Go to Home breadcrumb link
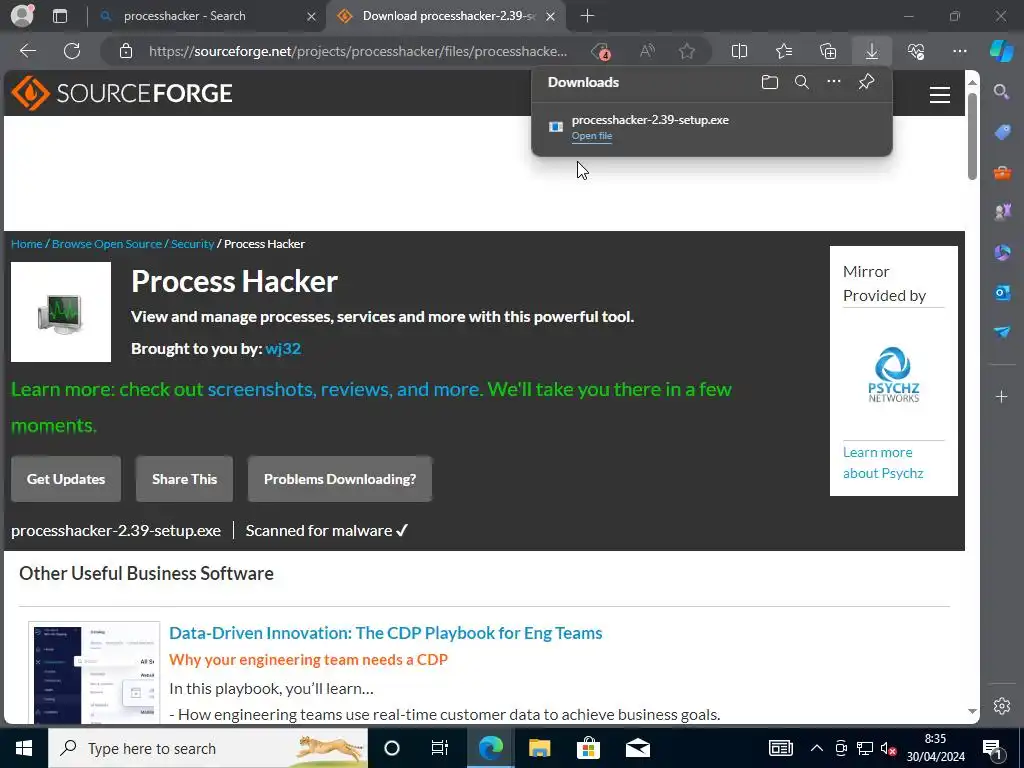Viewport: 1024px width, 768px height. click(x=27, y=244)
